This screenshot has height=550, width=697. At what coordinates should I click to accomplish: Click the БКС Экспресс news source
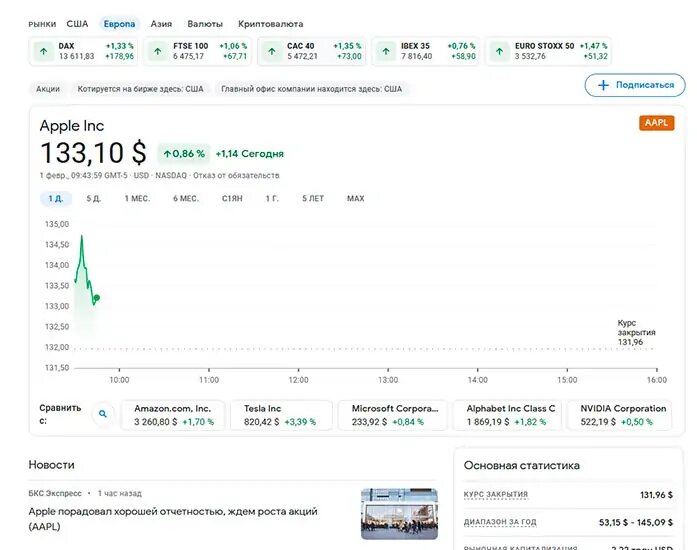point(55,494)
